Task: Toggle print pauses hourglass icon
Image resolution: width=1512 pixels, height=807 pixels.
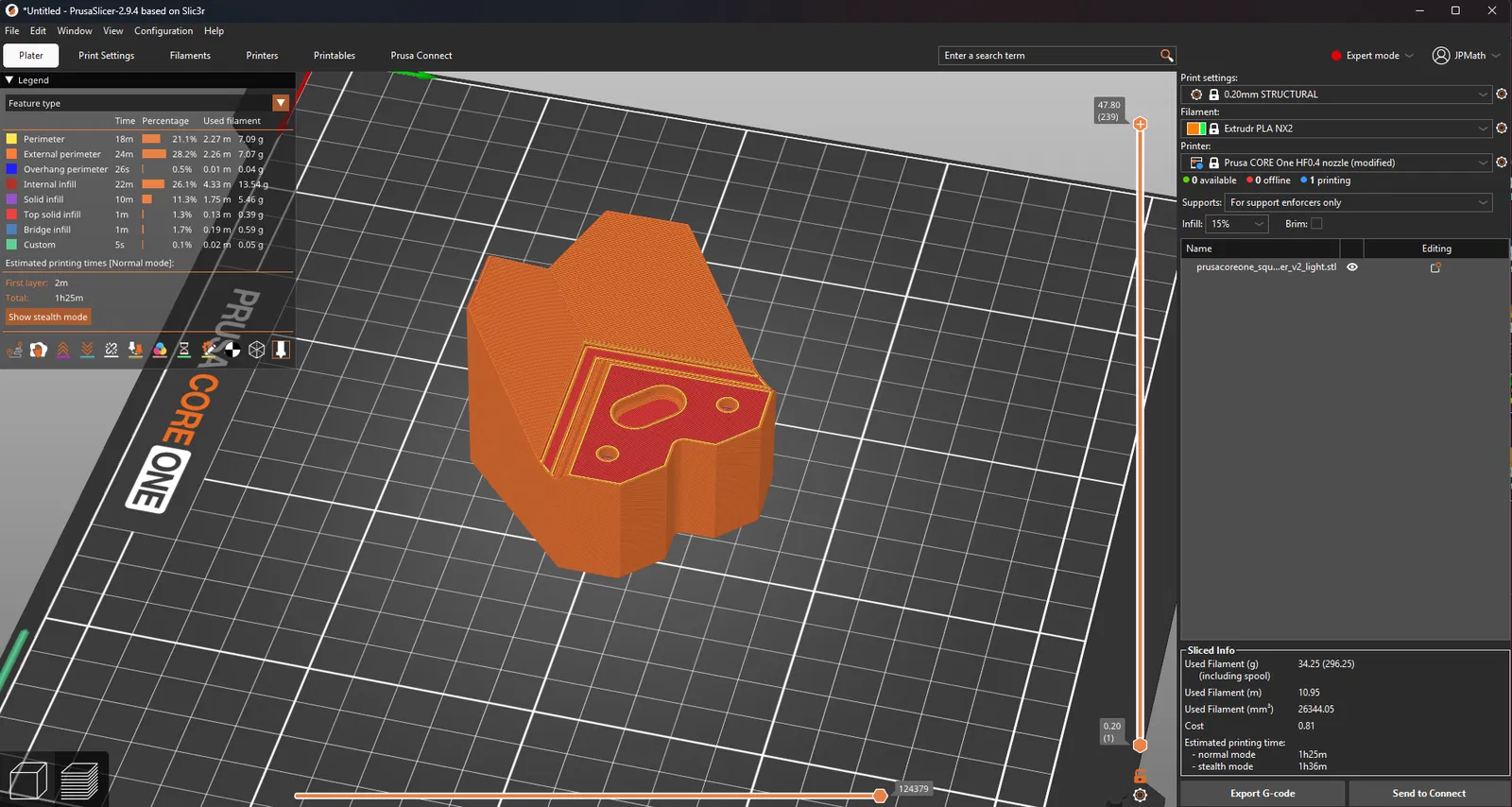Action: coord(184,350)
